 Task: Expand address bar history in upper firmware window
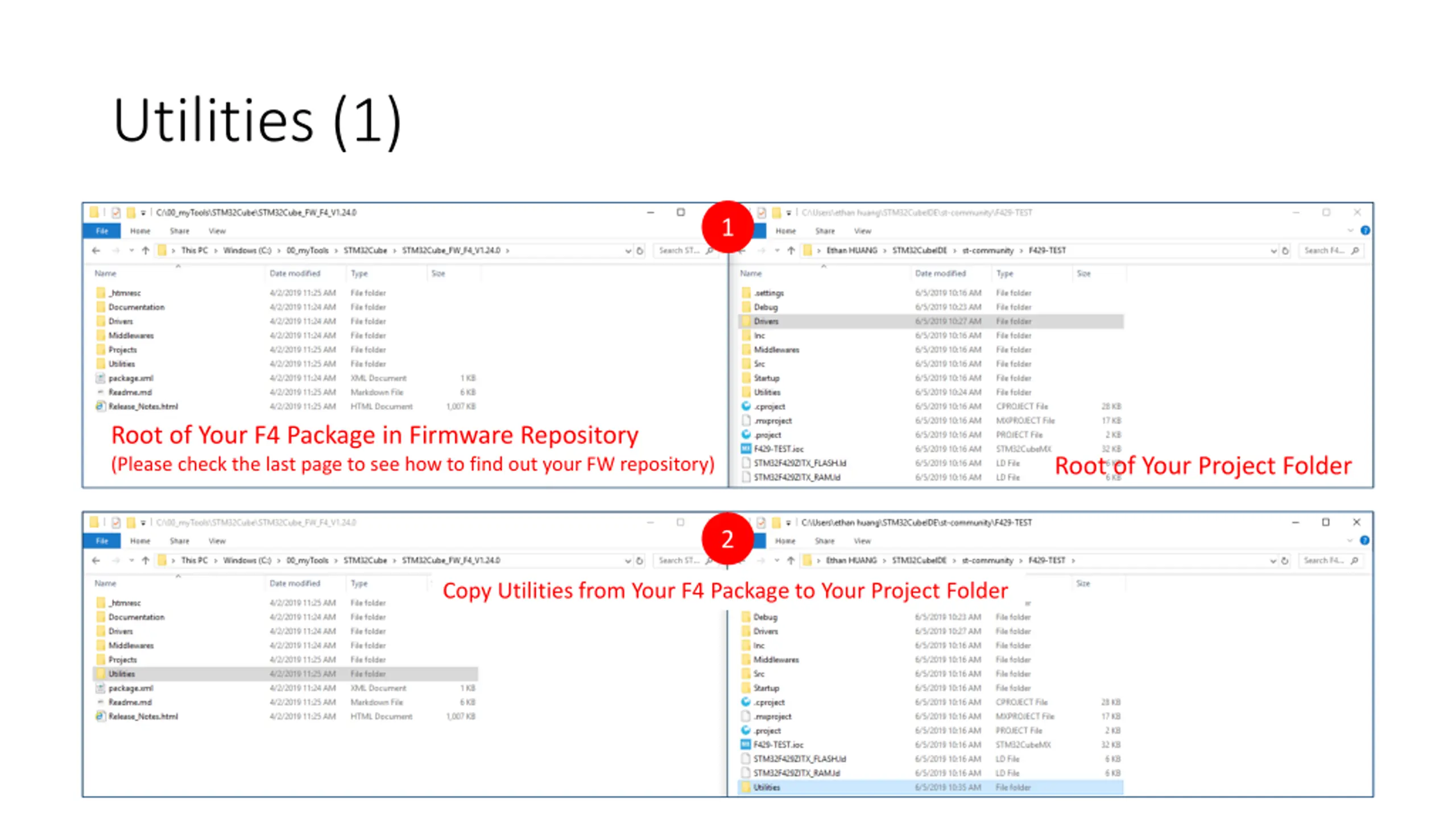click(x=628, y=251)
